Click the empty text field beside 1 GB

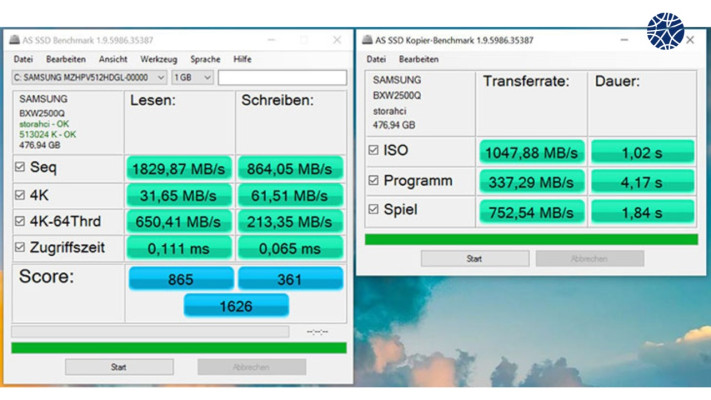pos(282,78)
